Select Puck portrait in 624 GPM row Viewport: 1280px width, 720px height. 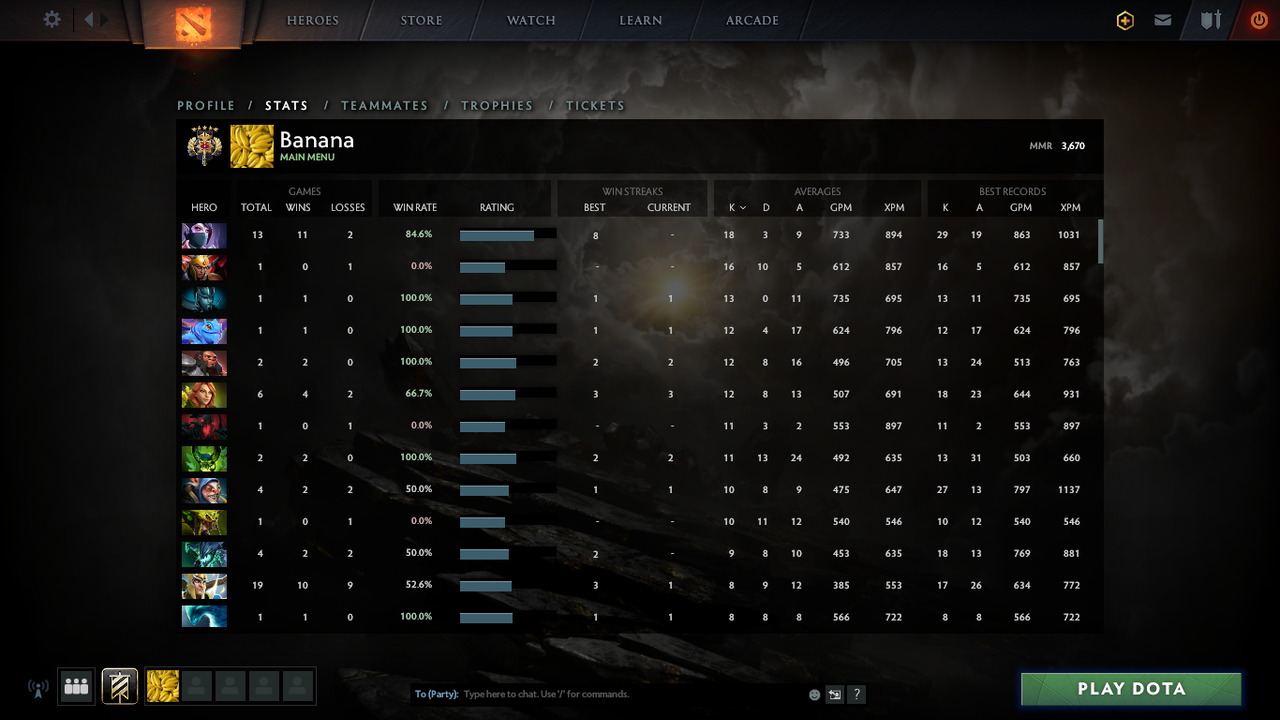click(x=204, y=331)
